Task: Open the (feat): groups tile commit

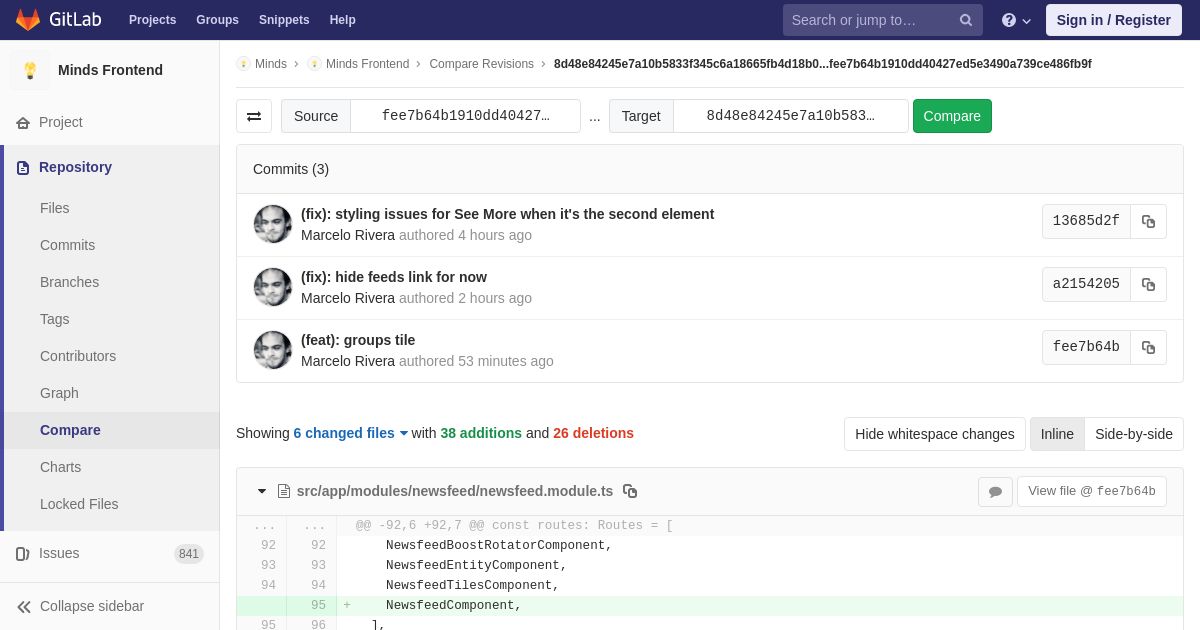Action: (358, 340)
